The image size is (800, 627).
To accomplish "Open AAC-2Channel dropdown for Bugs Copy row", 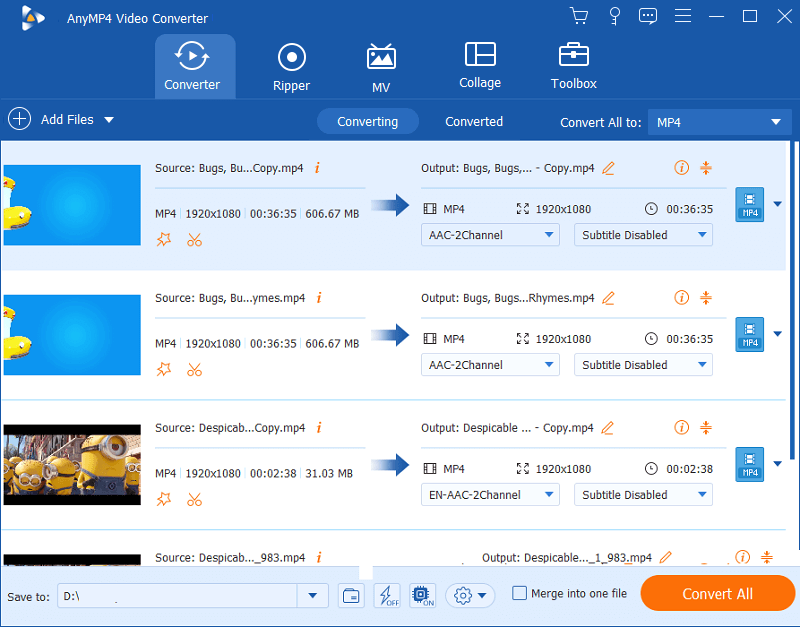I will pyautogui.click(x=490, y=235).
